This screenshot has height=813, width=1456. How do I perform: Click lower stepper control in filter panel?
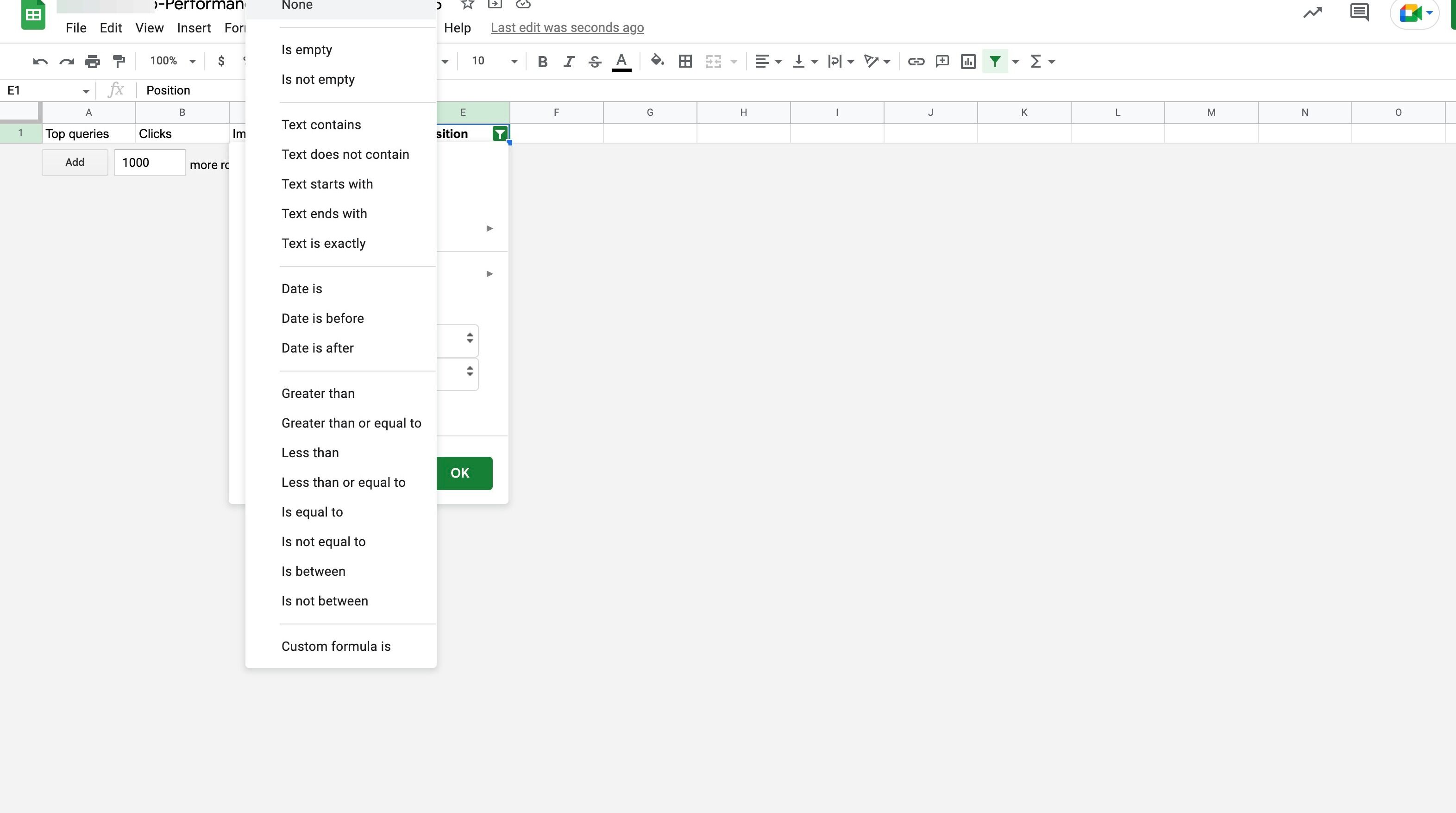[x=470, y=372]
